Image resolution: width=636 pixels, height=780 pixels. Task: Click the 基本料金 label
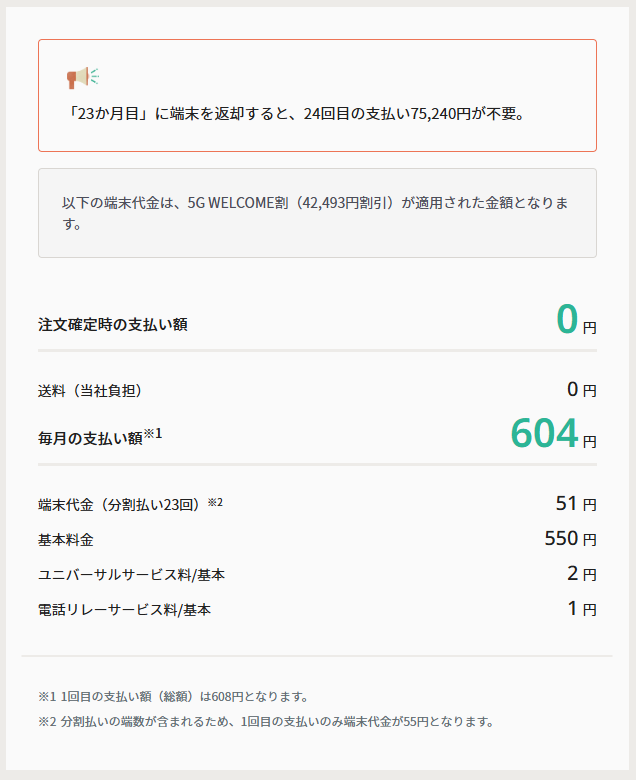(x=66, y=540)
